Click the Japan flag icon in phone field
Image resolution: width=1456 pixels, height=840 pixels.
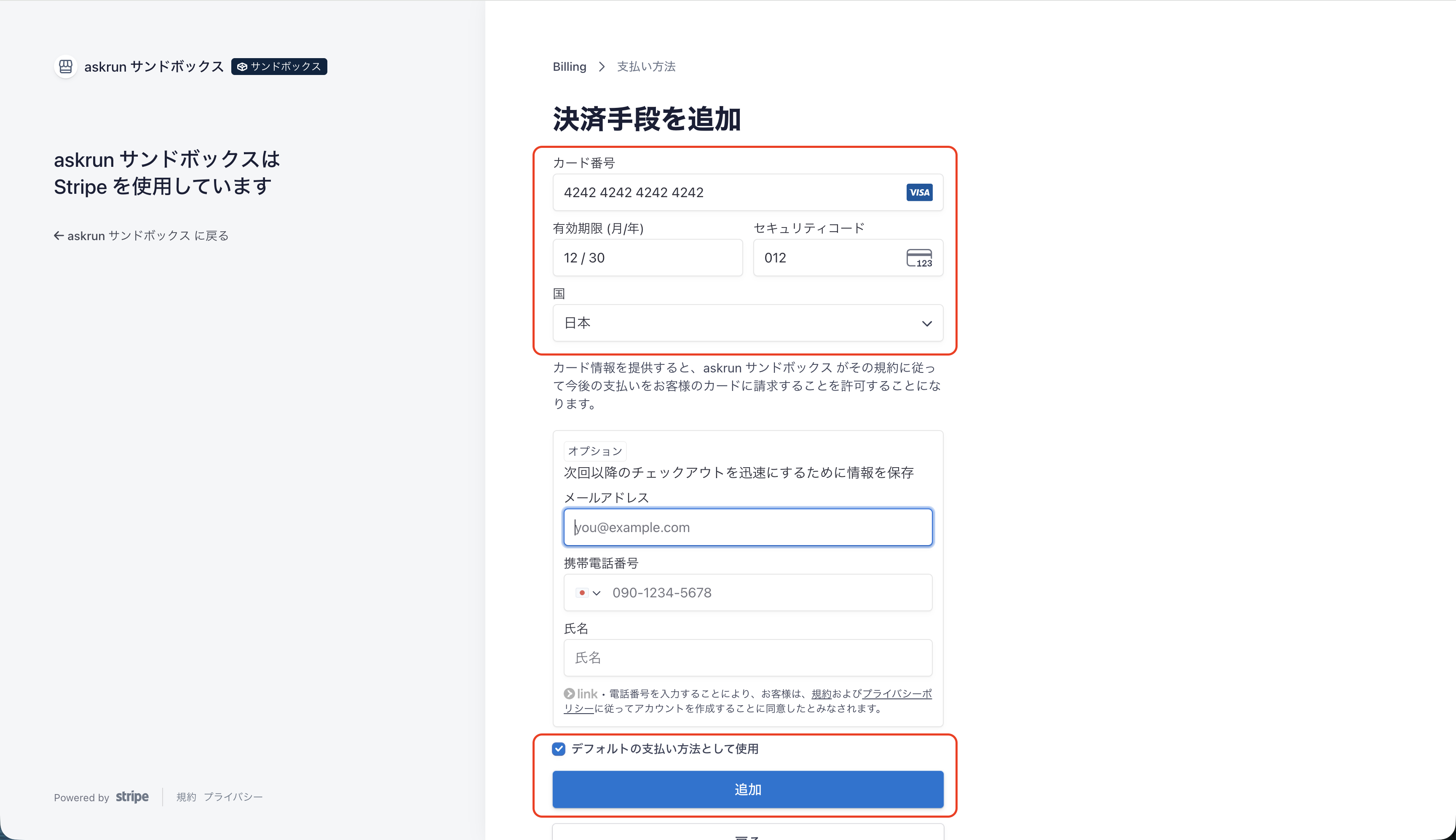click(581, 592)
